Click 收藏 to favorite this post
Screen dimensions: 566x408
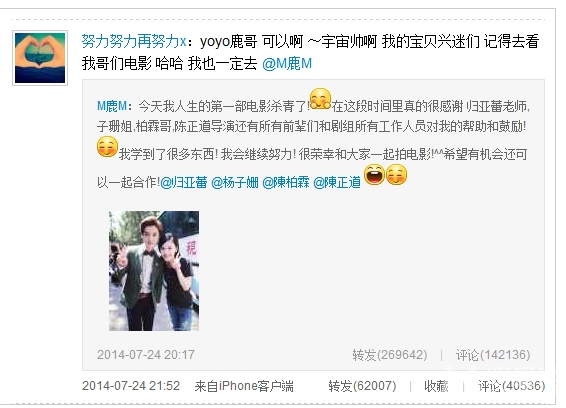point(436,386)
